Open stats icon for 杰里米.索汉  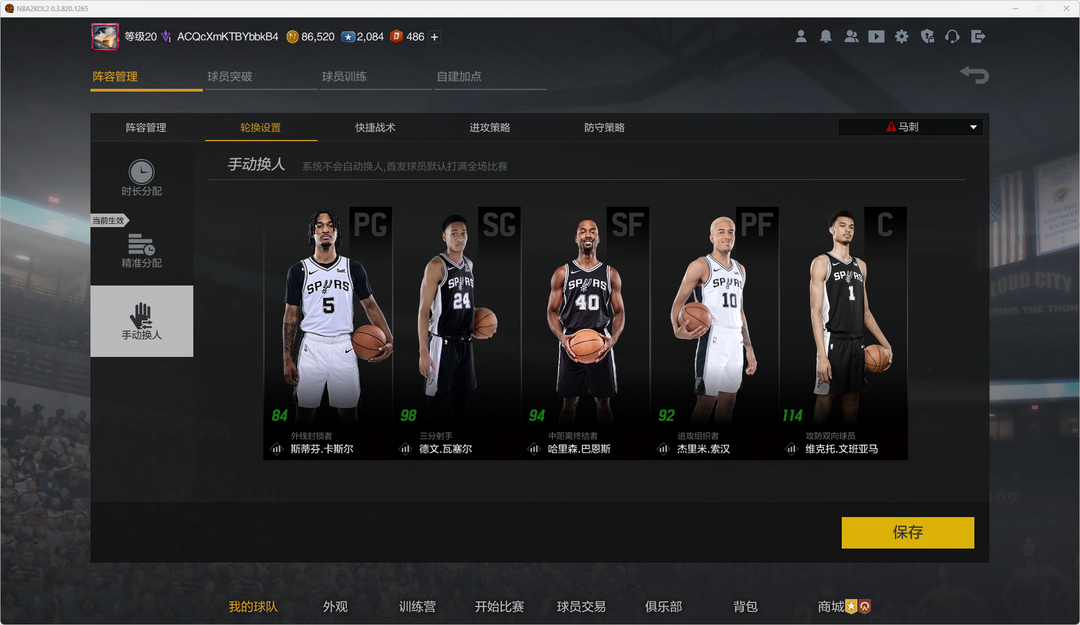pyautogui.click(x=663, y=449)
